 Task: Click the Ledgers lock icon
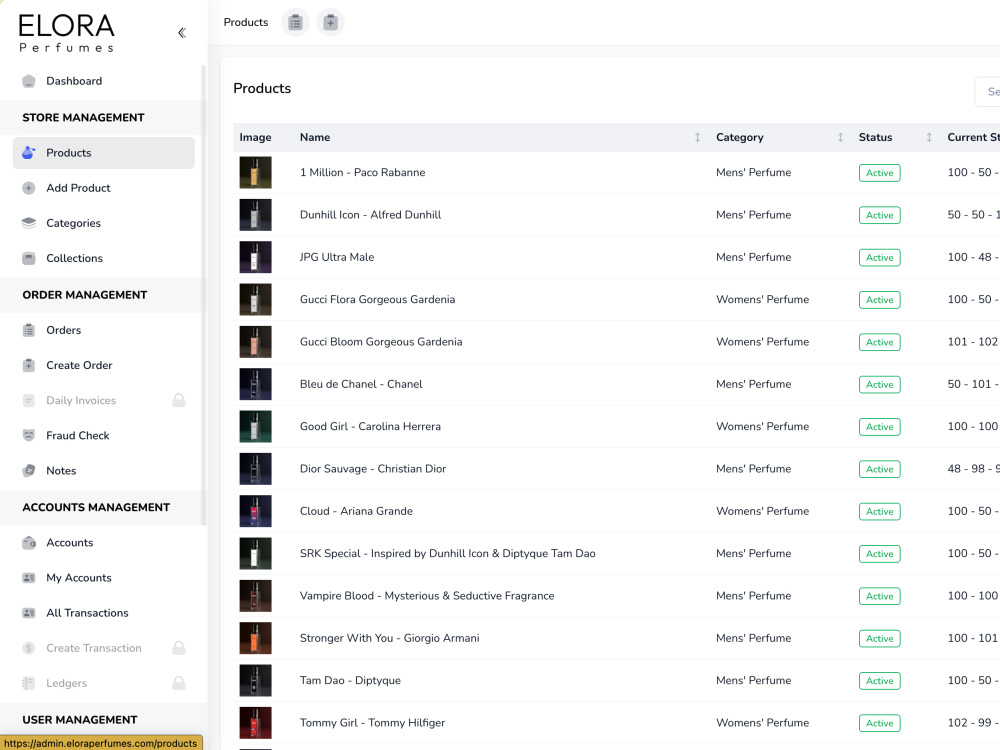[x=179, y=683]
